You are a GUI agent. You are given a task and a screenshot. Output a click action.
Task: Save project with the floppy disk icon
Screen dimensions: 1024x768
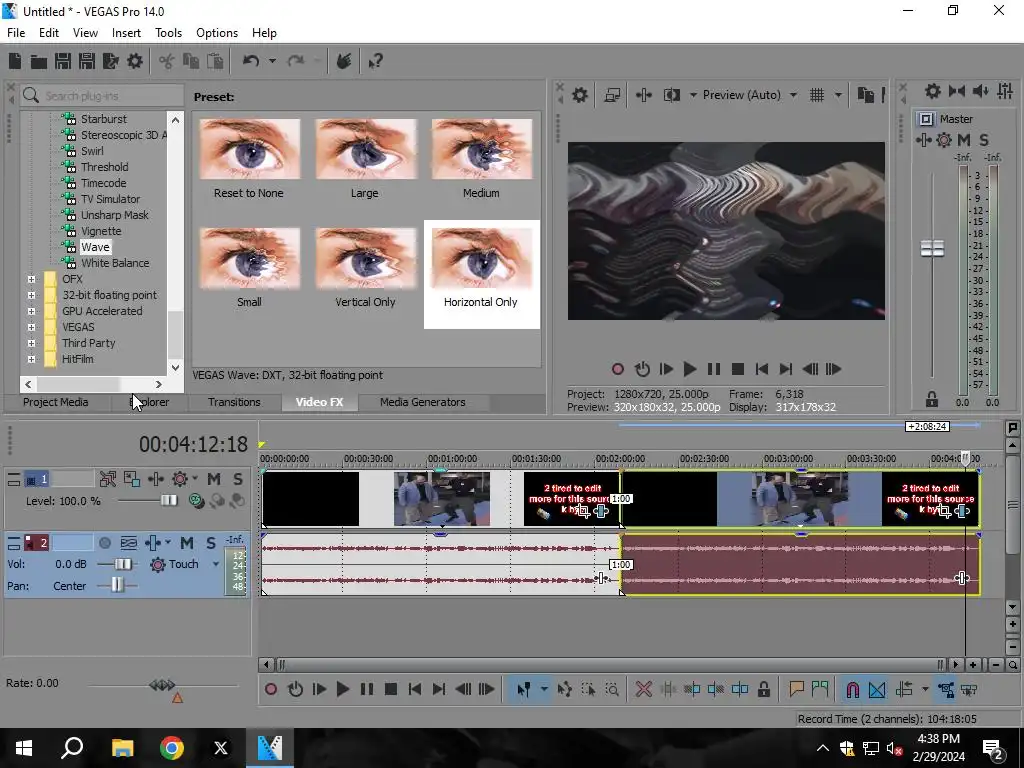pyautogui.click(x=63, y=61)
